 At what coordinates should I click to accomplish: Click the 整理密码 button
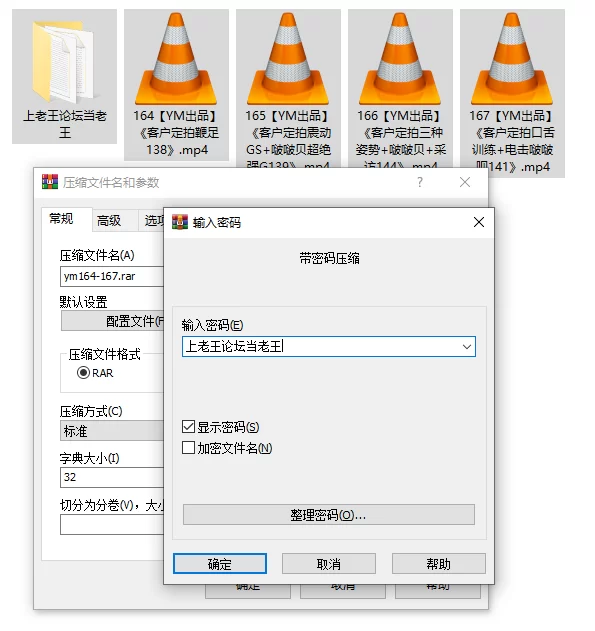click(329, 515)
